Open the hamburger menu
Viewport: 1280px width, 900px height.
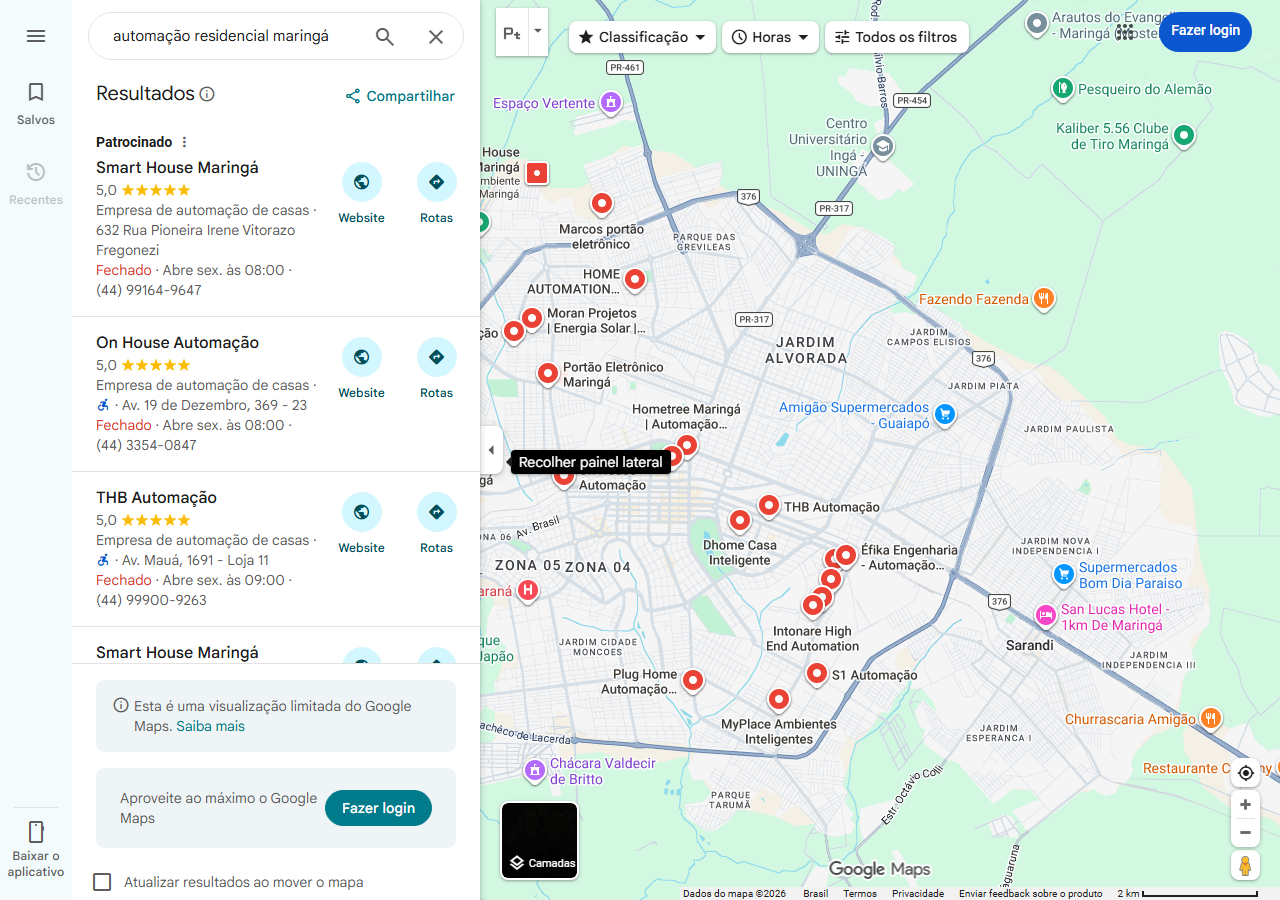click(36, 36)
